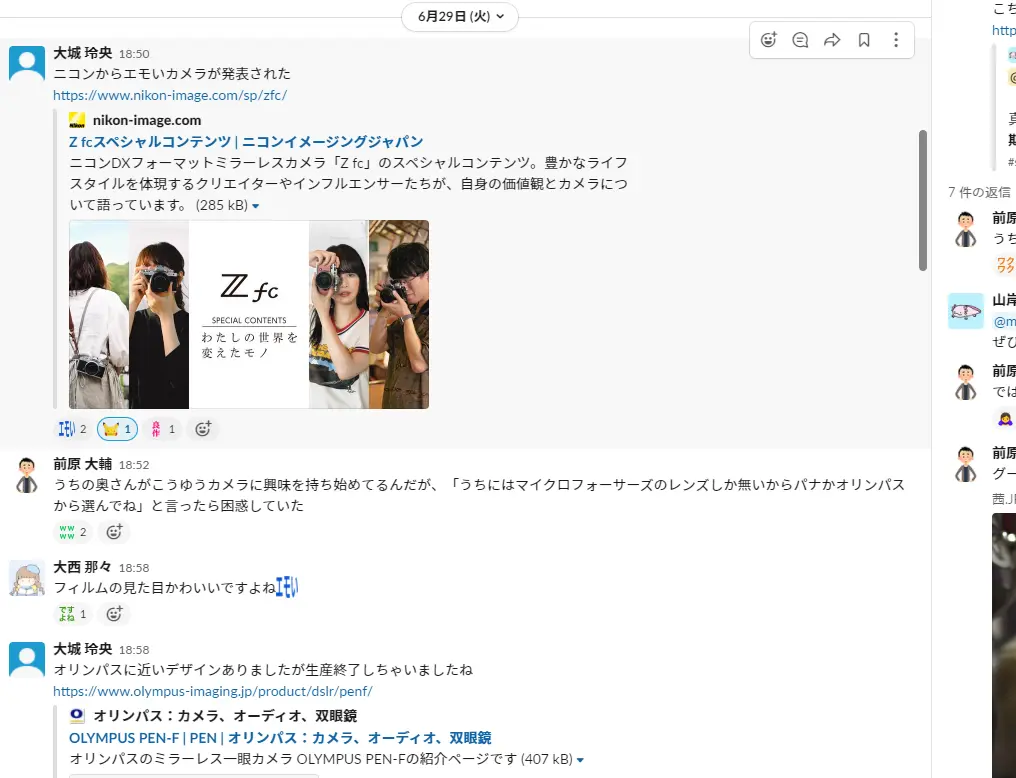
Task: Open 大西 那々's 18:58 timestamp
Action: click(134, 568)
